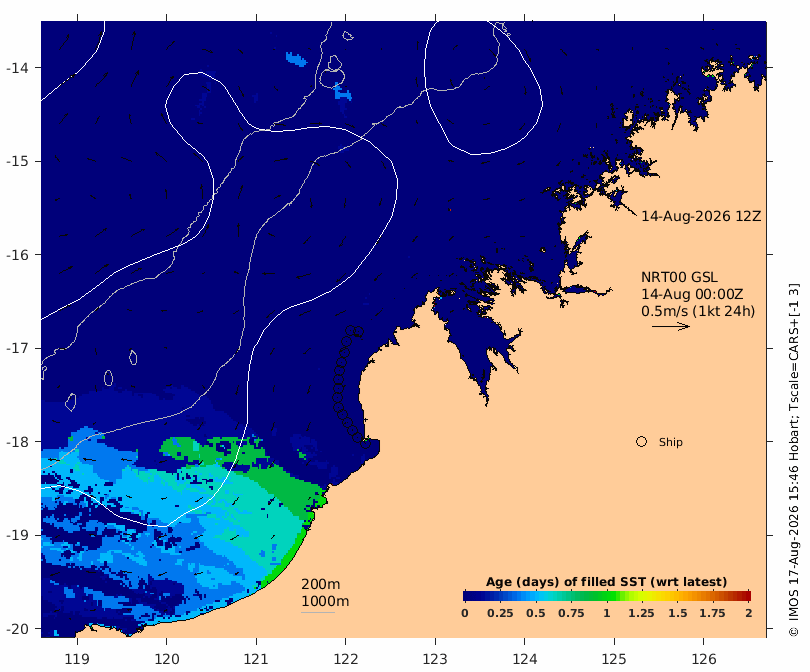Click the green section of the colorbar at 1
This screenshot has height=672, width=810.
[x=607, y=596]
